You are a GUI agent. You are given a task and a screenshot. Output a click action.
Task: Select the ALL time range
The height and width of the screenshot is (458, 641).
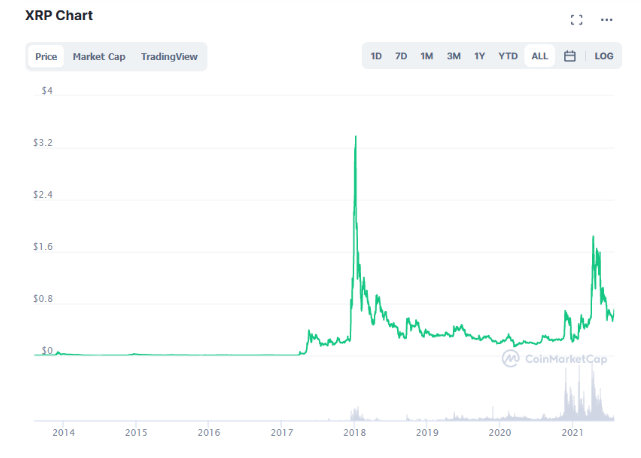(x=539, y=56)
